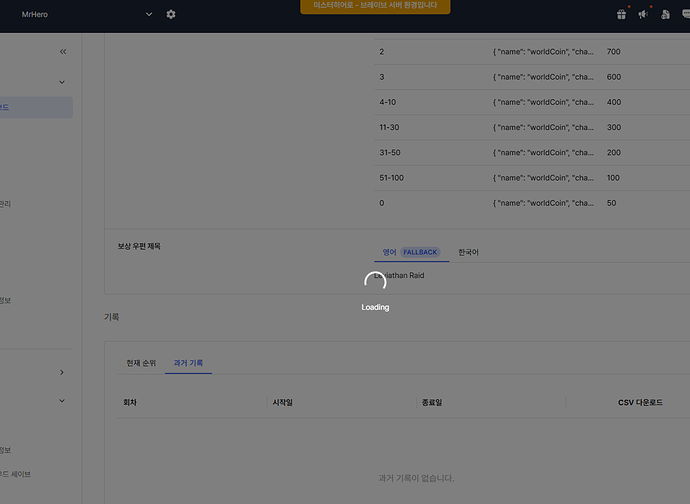The height and width of the screenshot is (504, 690).
Task: Click the 회차 column header
Action: [130, 402]
